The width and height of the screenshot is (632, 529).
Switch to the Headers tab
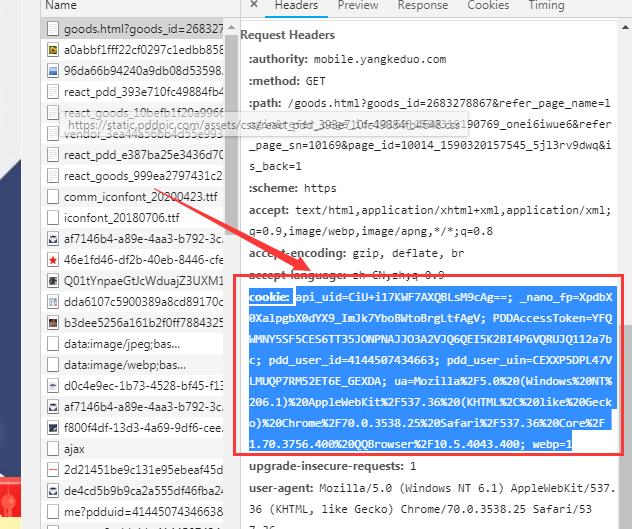click(x=296, y=5)
